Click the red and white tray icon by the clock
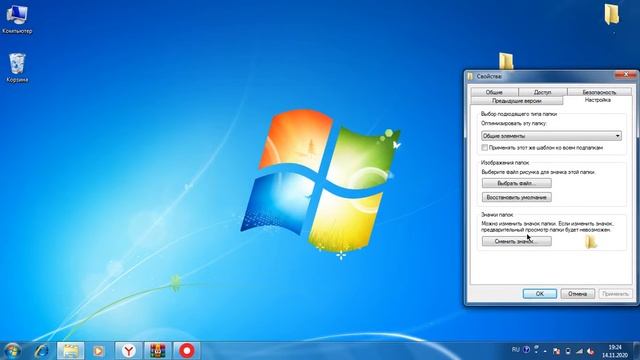The width and height of the screenshot is (640, 360). pos(591,351)
